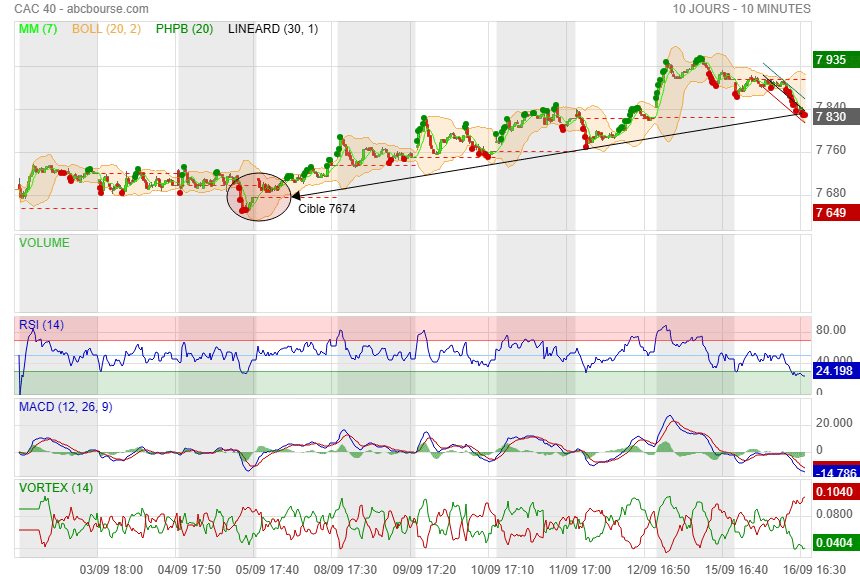
Task: Click the red 7 649 price tag
Action: tap(833, 212)
